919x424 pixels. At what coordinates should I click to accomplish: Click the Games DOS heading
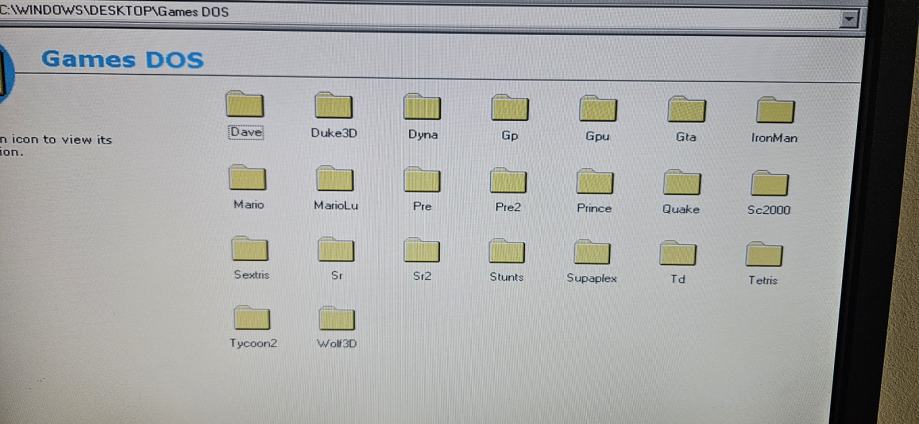122,59
